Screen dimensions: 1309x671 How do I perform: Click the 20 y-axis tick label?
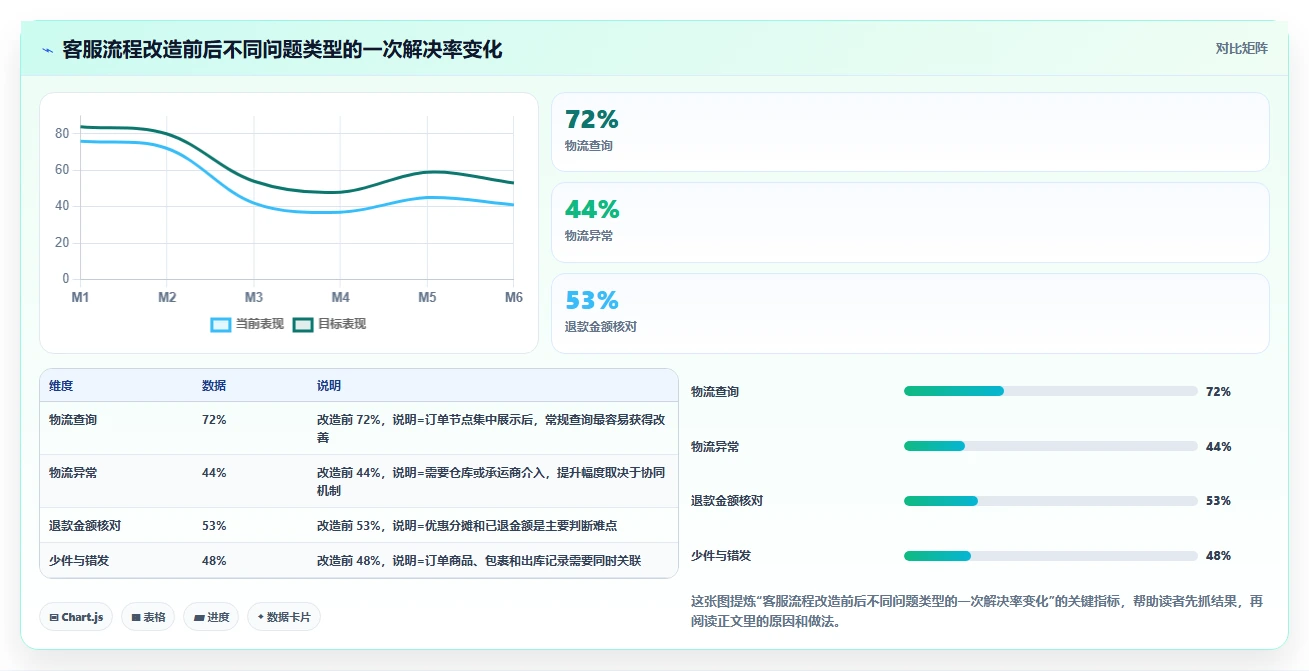[x=62, y=242]
